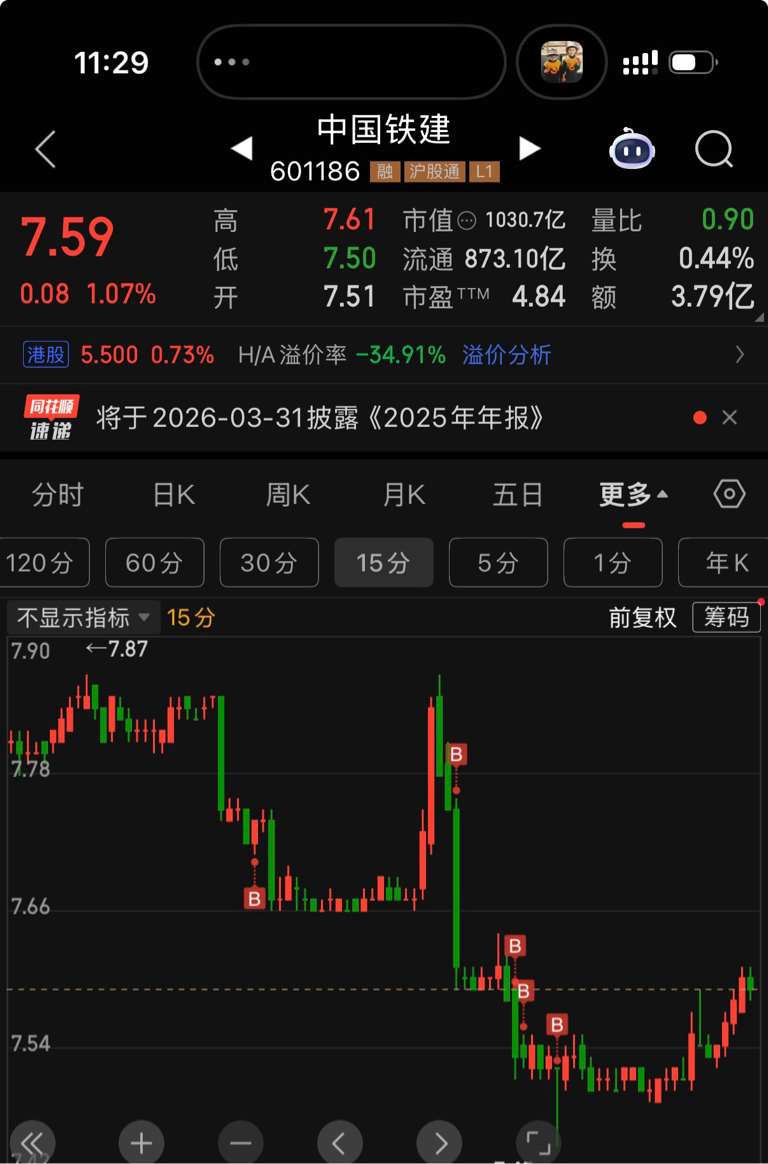Tap the 额 value 3.79亿
The width and height of the screenshot is (768, 1164).
coord(713,297)
